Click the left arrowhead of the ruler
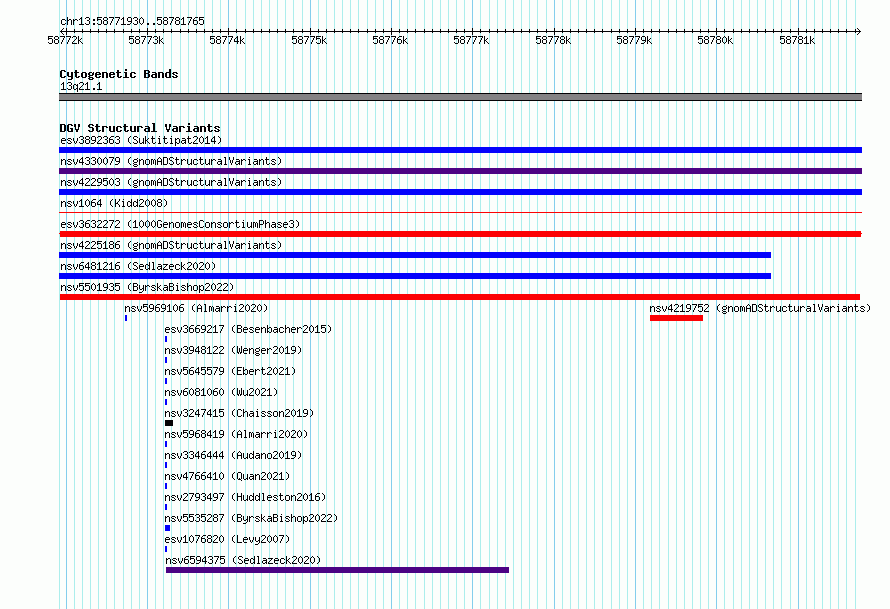Viewport: 890px width, 609px height. [62, 31]
